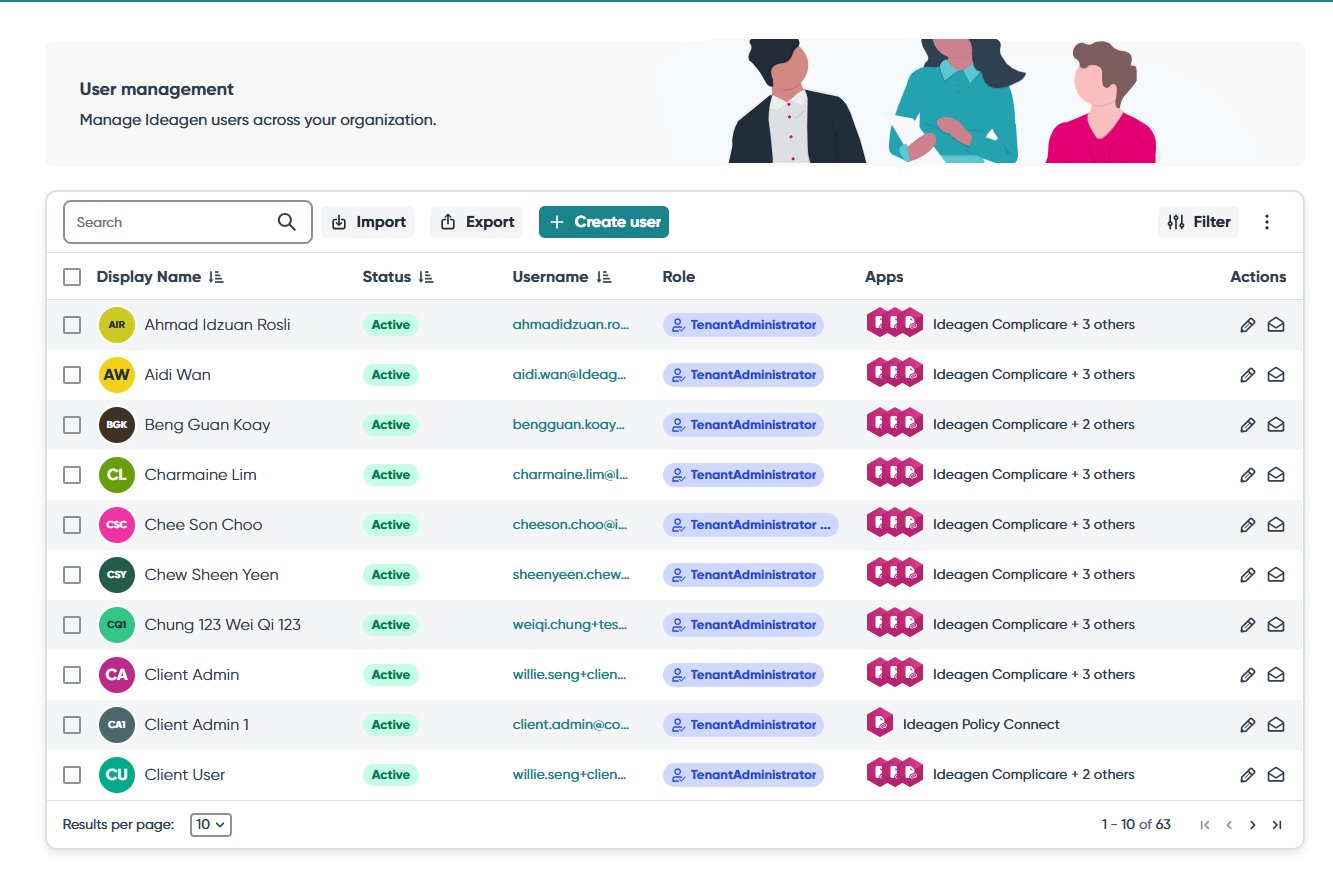Screen dimensions: 1333x876
Task: Click the AW avatar of Aidi Wan
Action: point(116,375)
